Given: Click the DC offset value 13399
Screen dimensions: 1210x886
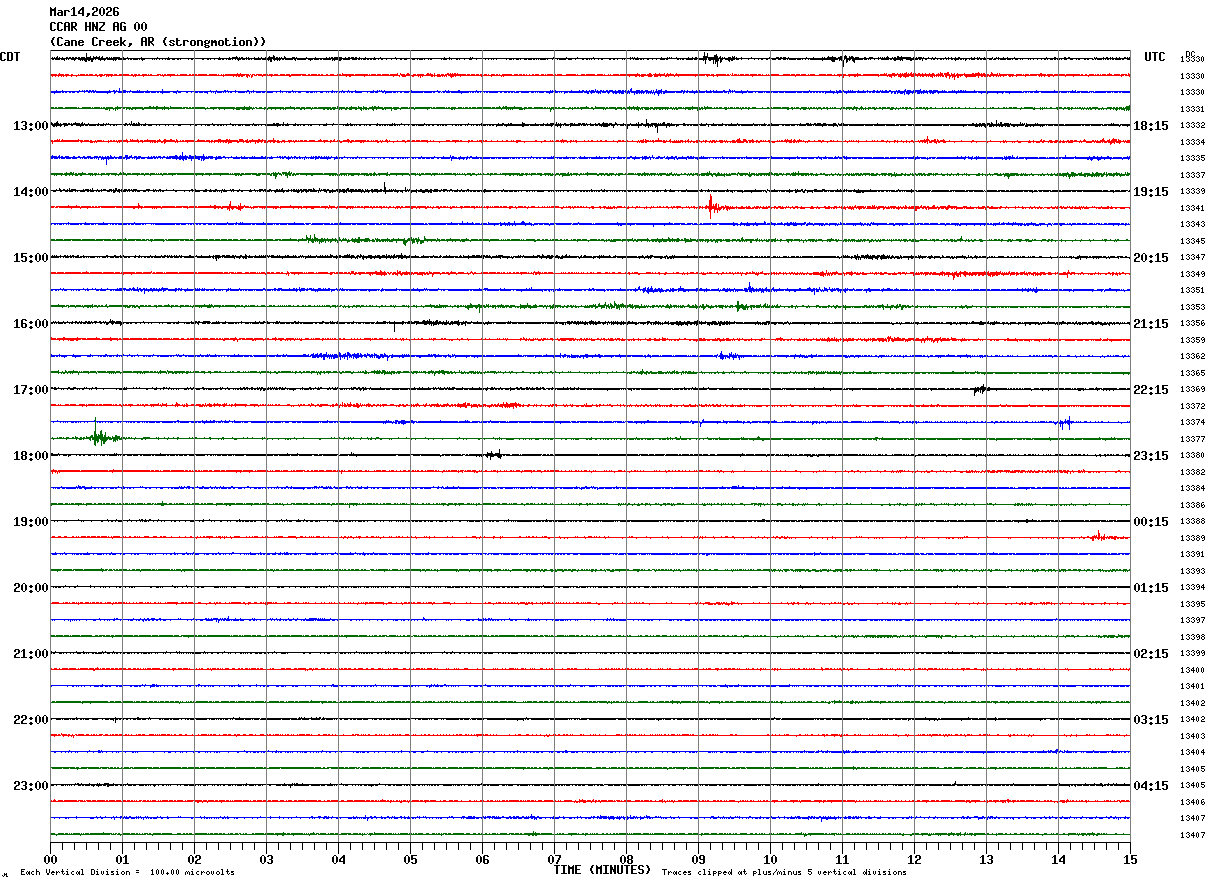Looking at the screenshot, I should pos(1192,654).
